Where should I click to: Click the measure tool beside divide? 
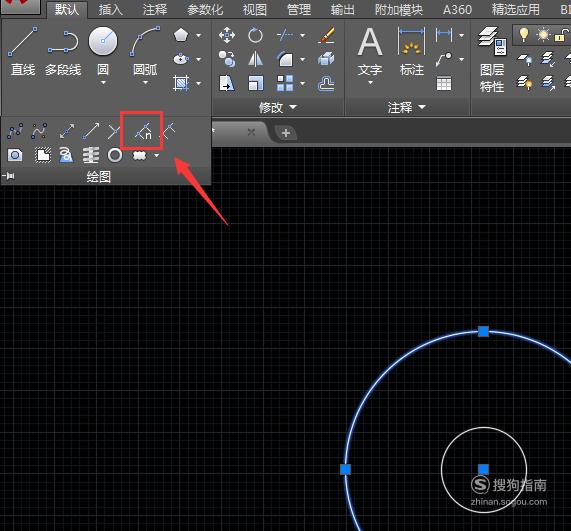click(x=168, y=131)
